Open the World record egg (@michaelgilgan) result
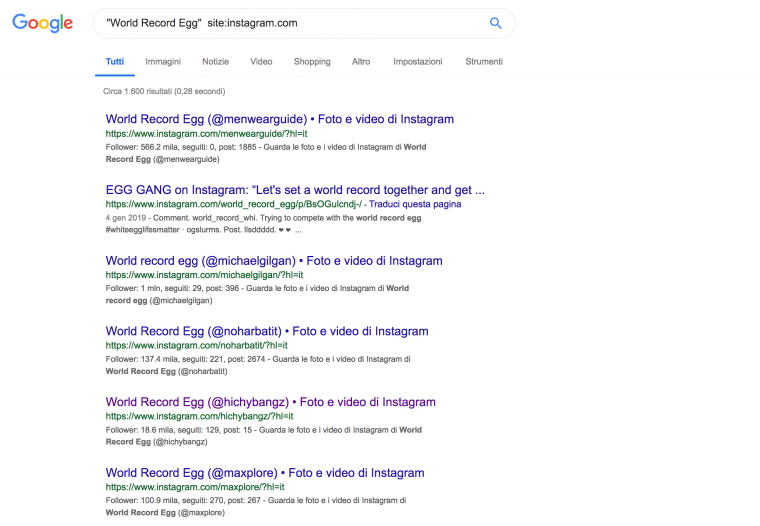 pos(274,261)
